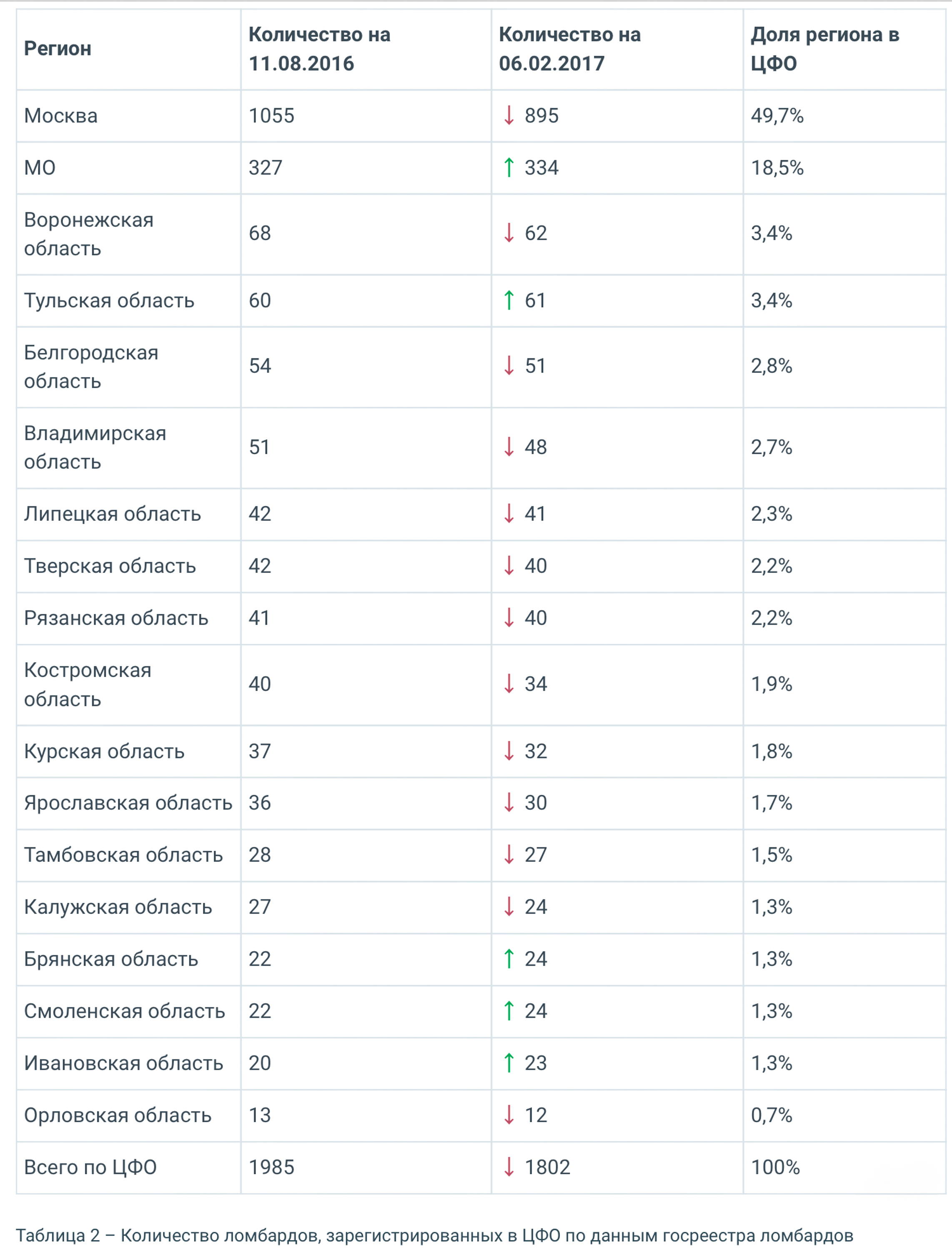Select the "Всего по ЦФО" row label

pyautogui.click(x=90, y=1167)
